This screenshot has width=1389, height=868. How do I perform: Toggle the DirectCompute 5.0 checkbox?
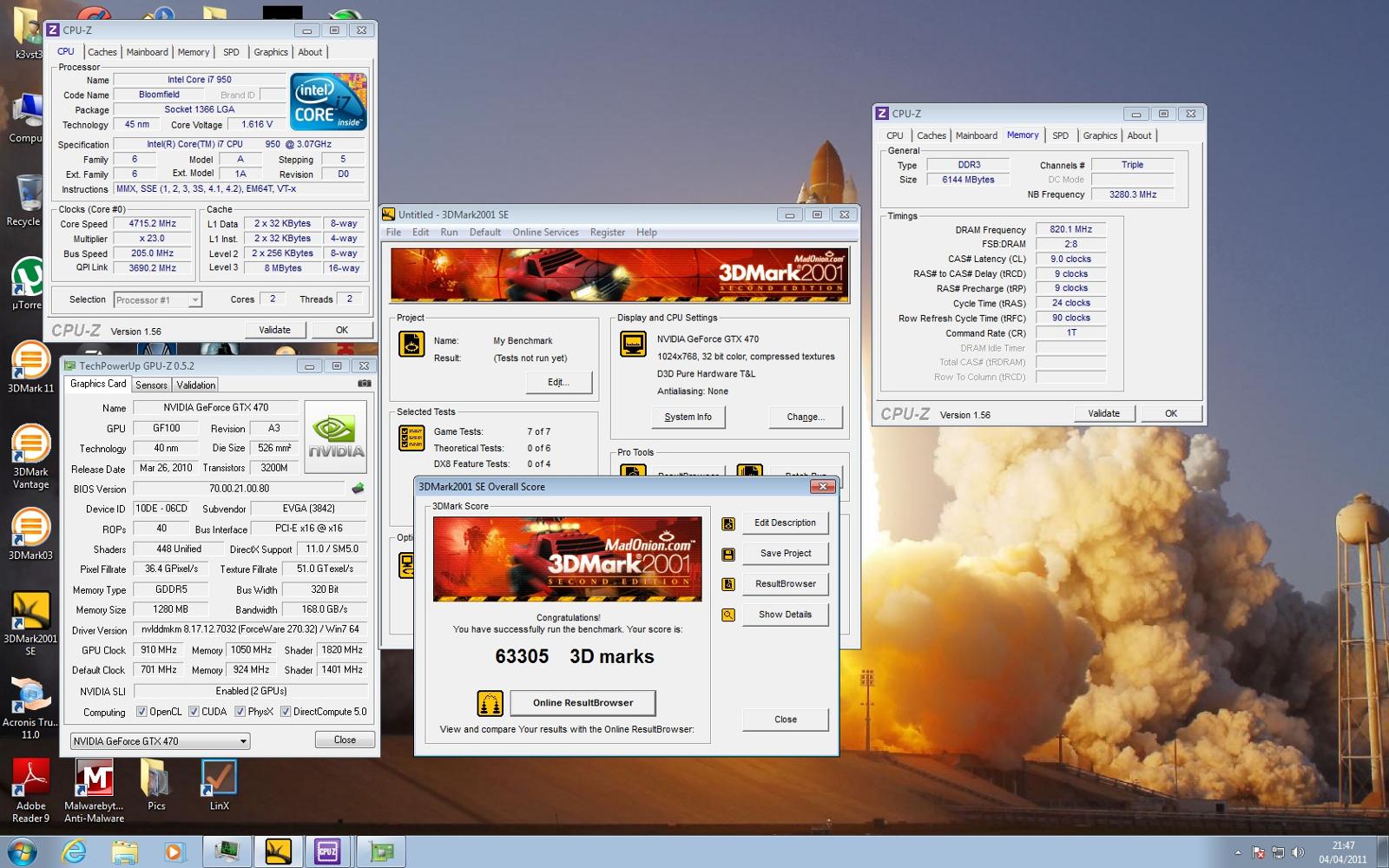coord(285,712)
